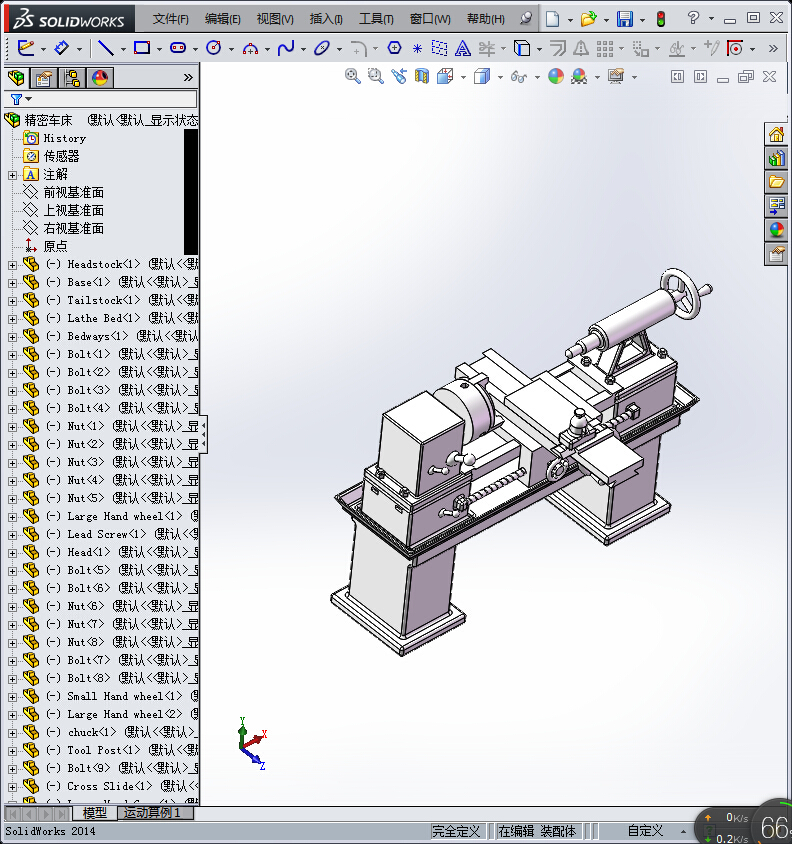Select the sketch Text tool
The height and width of the screenshot is (844, 792).
coord(462,48)
